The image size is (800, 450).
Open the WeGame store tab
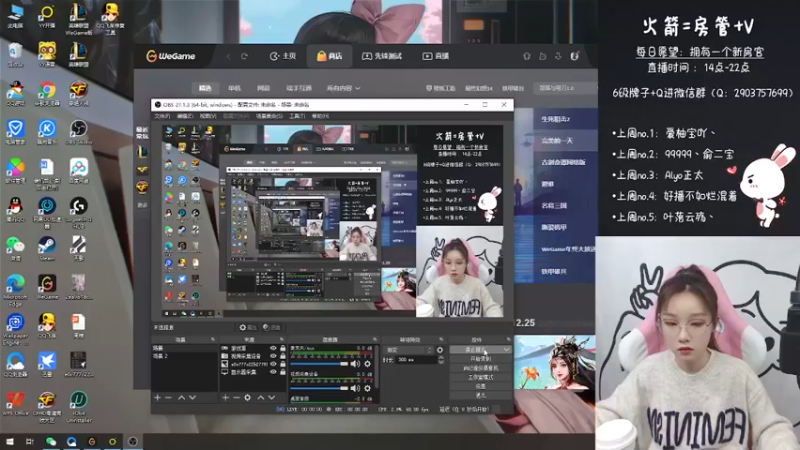tap(330, 56)
